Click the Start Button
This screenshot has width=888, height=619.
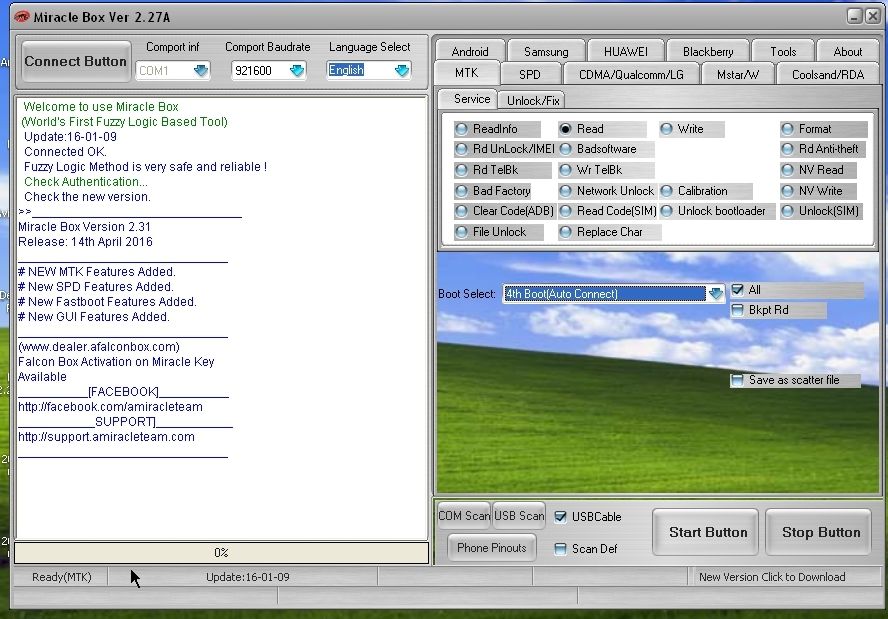pos(708,532)
